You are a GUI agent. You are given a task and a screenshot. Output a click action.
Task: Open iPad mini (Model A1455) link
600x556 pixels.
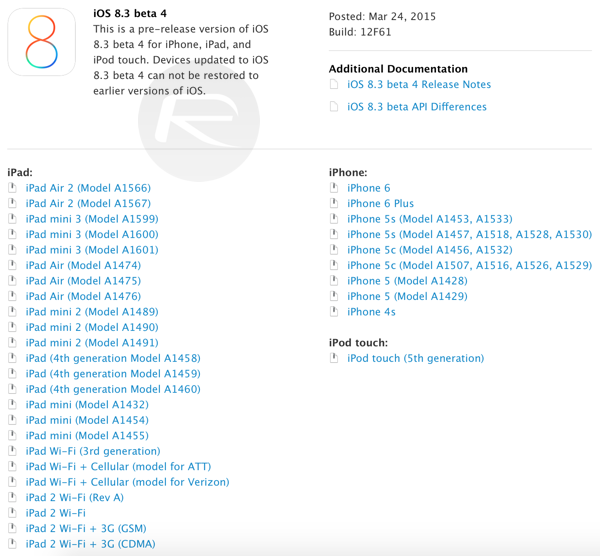(87, 435)
